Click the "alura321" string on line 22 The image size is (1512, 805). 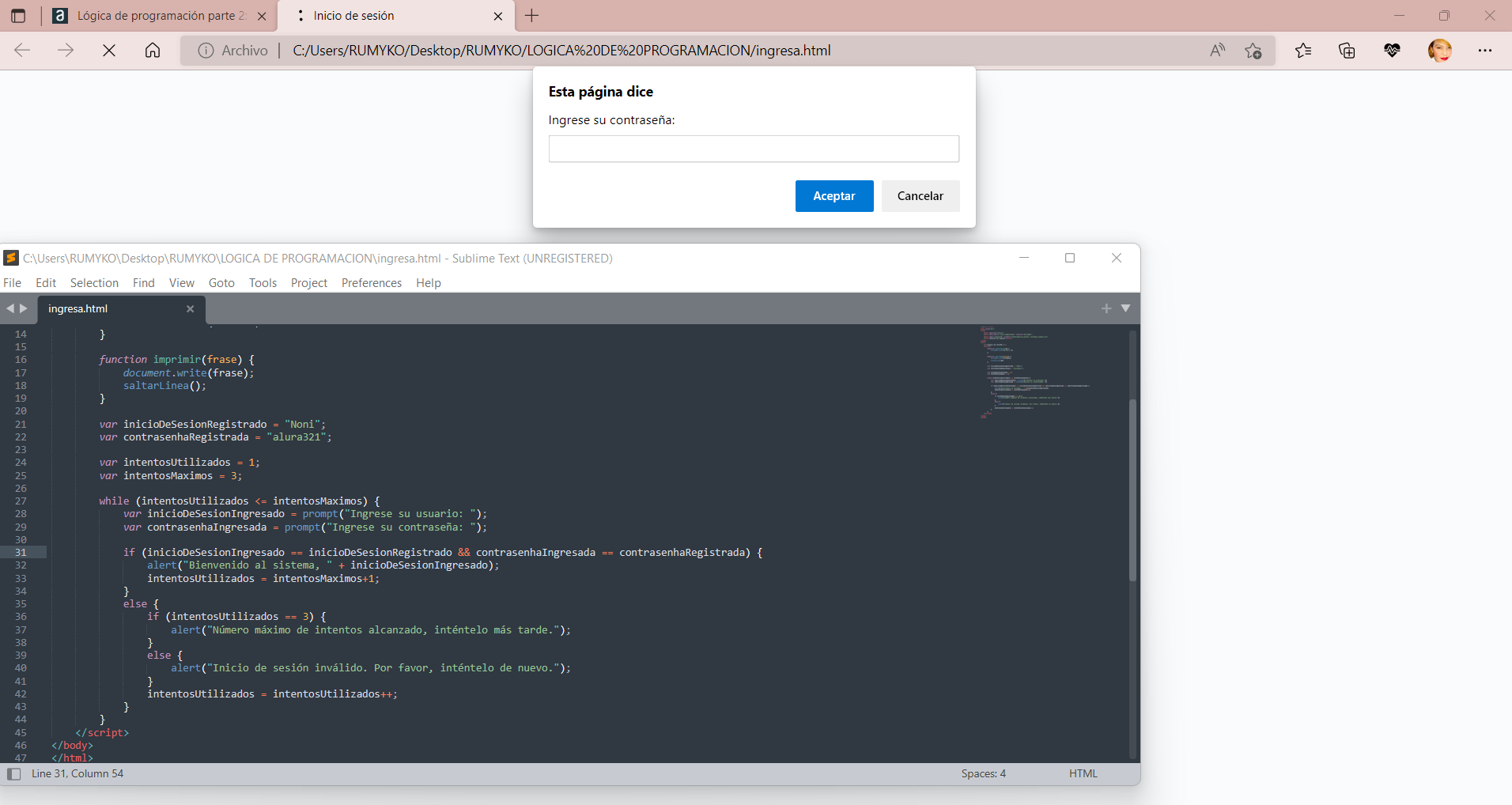(x=297, y=437)
